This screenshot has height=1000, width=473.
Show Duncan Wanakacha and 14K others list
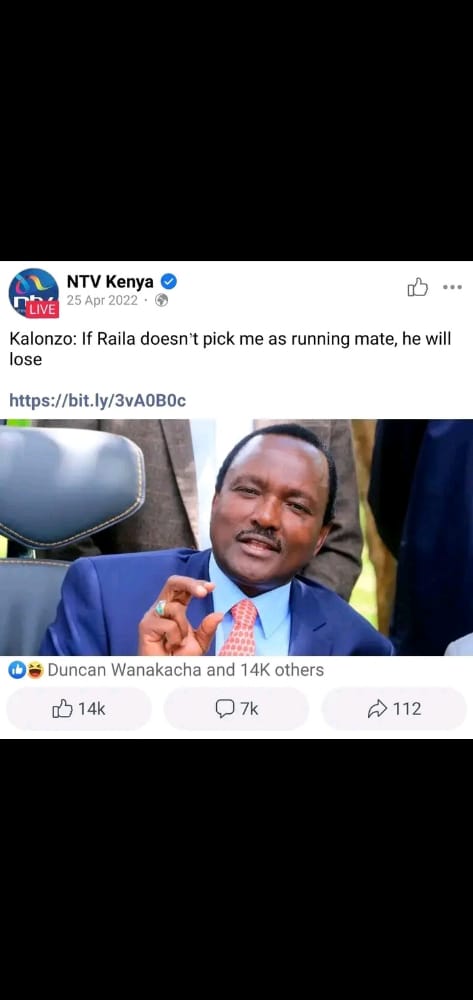click(186, 670)
